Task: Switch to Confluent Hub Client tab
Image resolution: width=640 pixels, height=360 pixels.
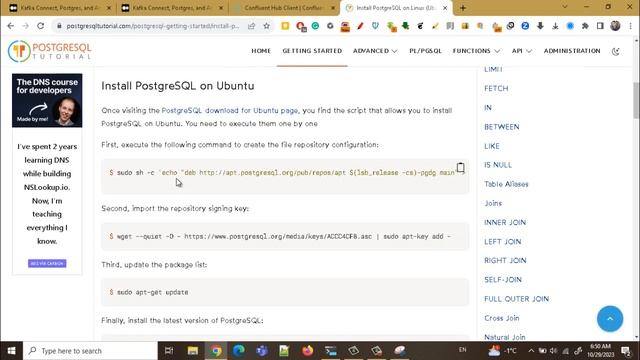Action: (284, 8)
